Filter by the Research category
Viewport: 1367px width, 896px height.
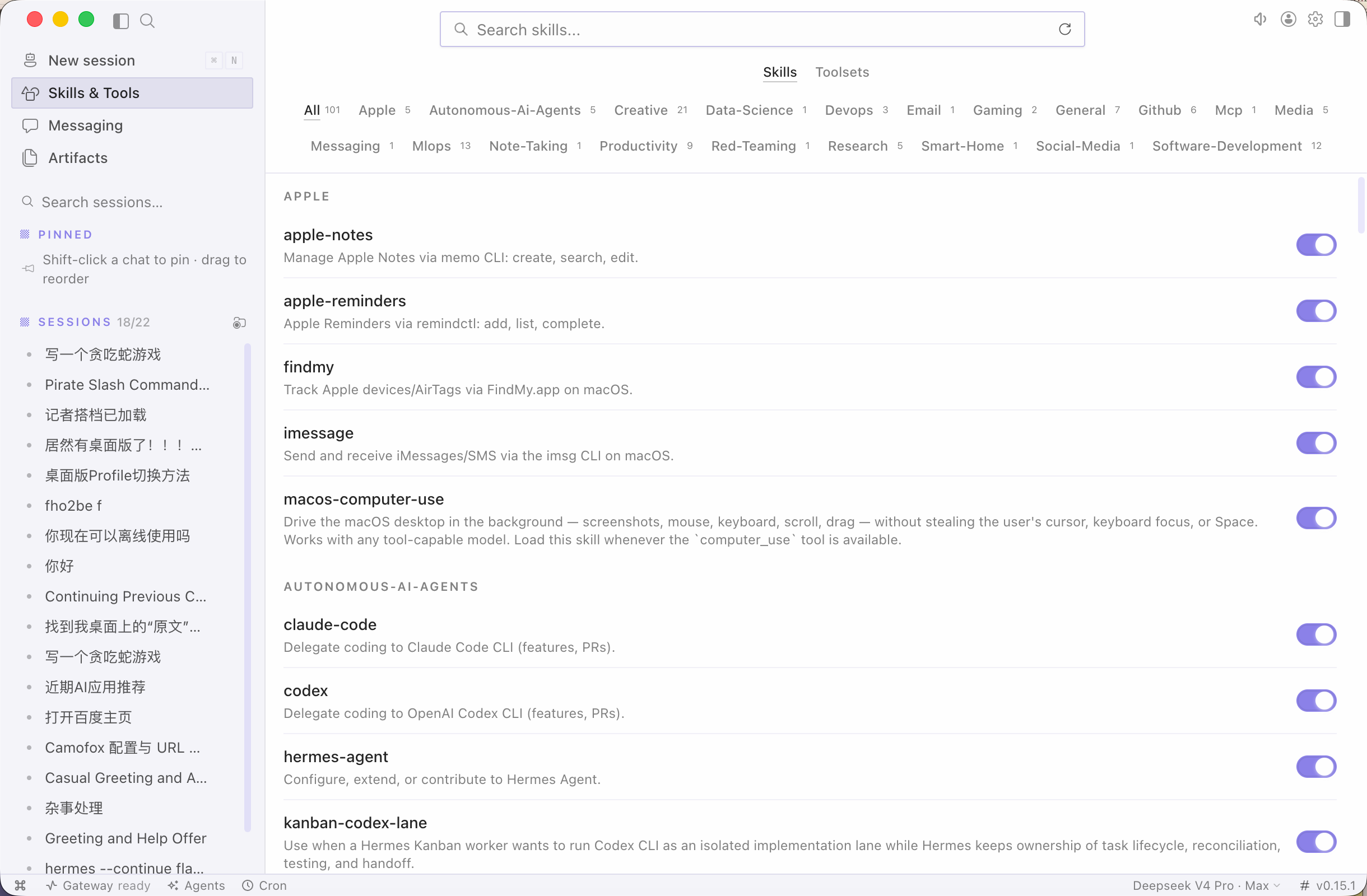865,146
